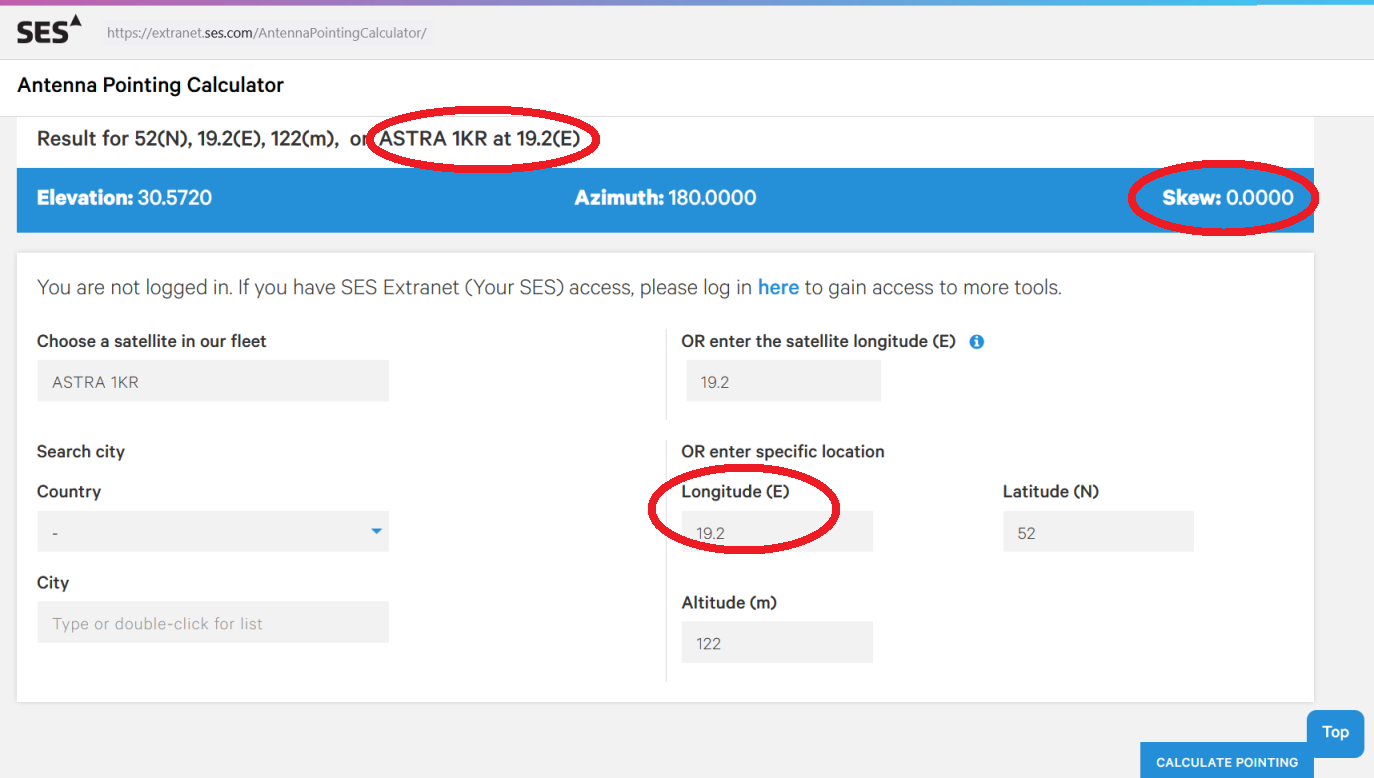Follow the 'here' login link
This screenshot has width=1374, height=778.
[778, 288]
